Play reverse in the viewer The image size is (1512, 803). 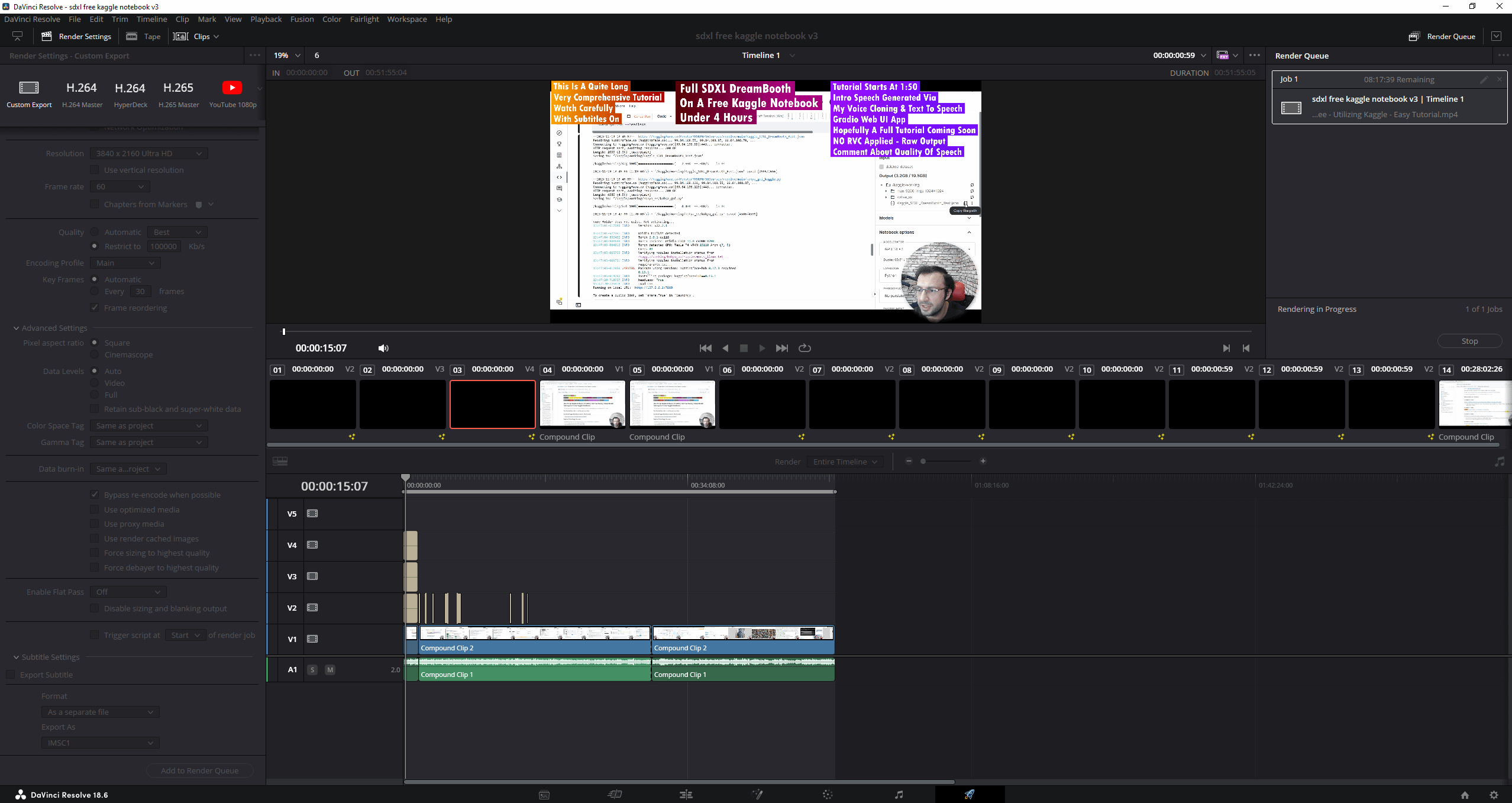[725, 348]
